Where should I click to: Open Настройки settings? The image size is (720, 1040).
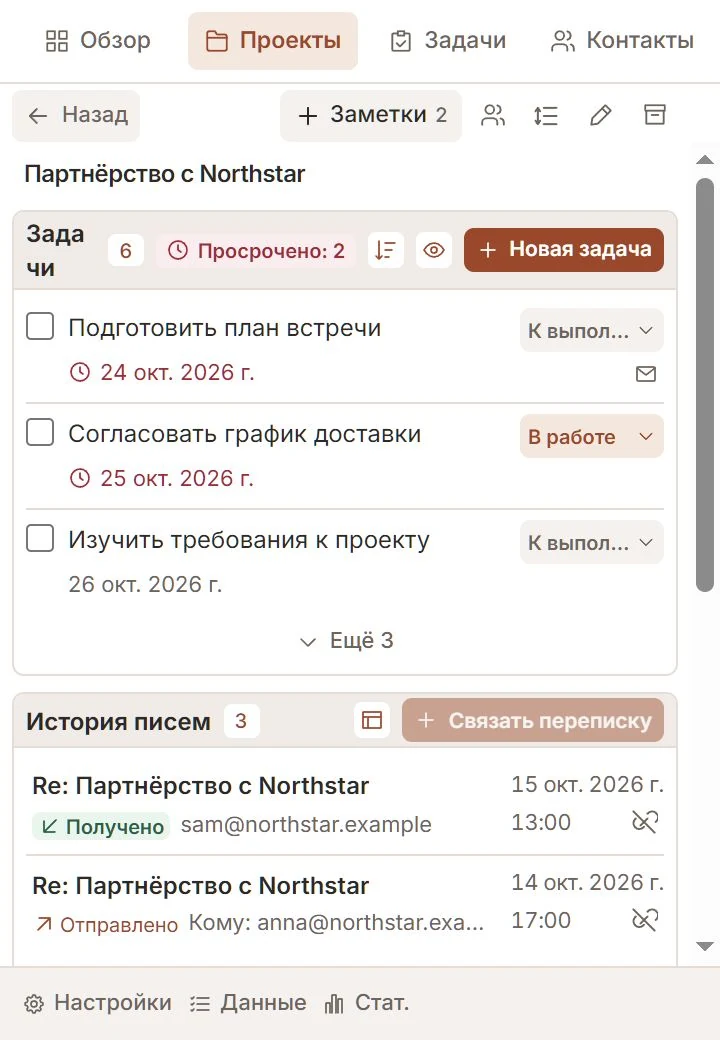click(98, 1003)
